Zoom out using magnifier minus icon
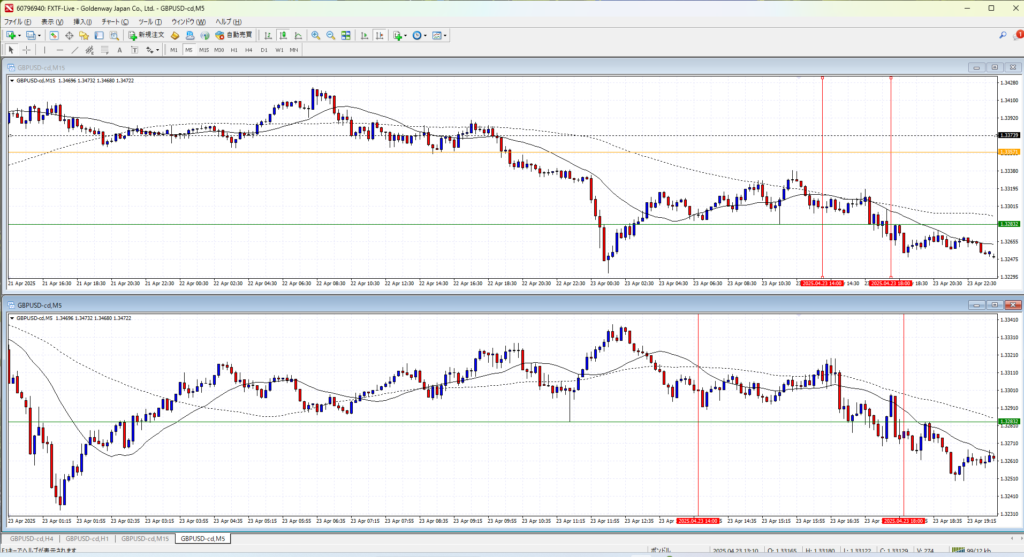The height and width of the screenshot is (557, 1024). pos(329,35)
